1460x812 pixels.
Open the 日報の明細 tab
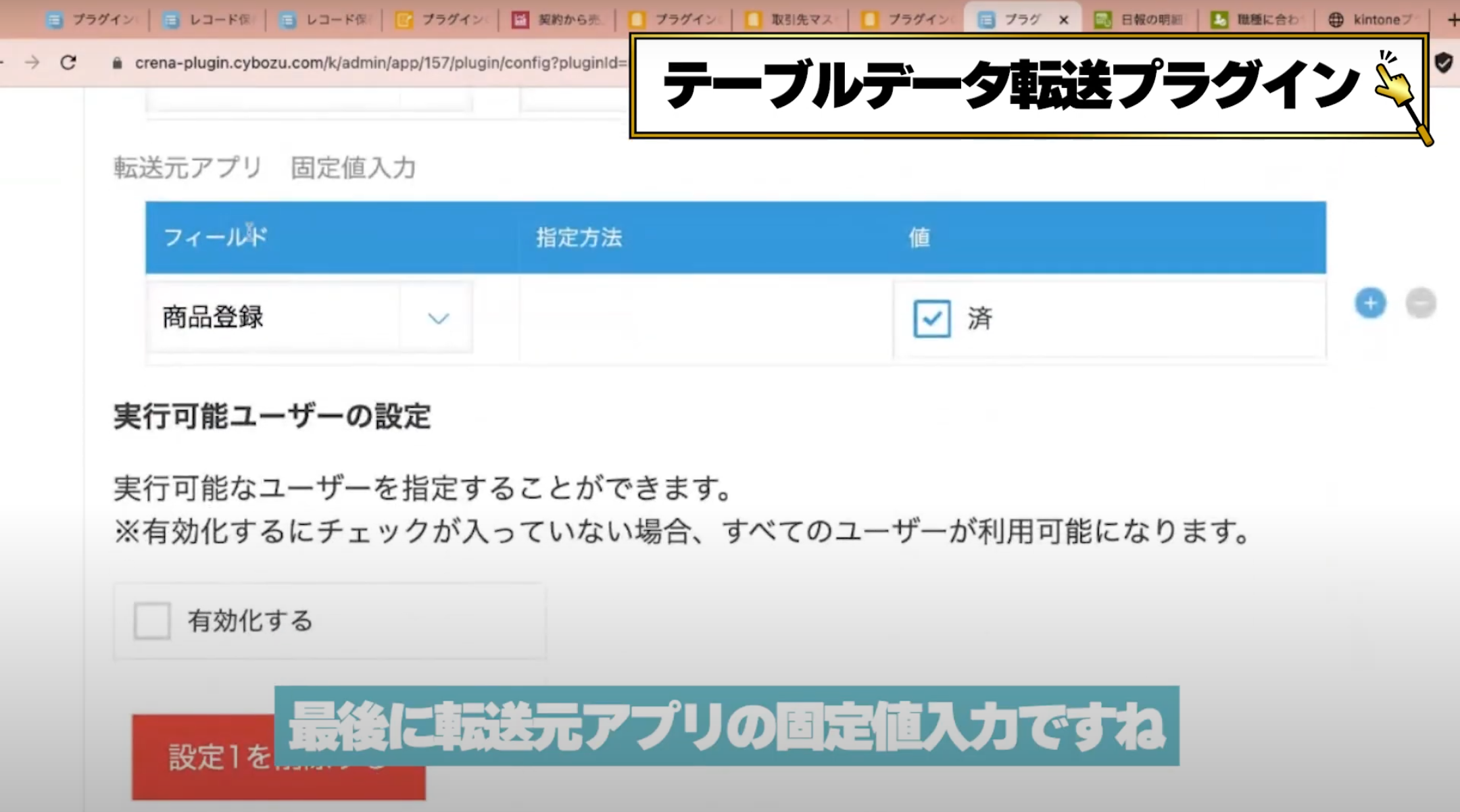click(x=1139, y=20)
